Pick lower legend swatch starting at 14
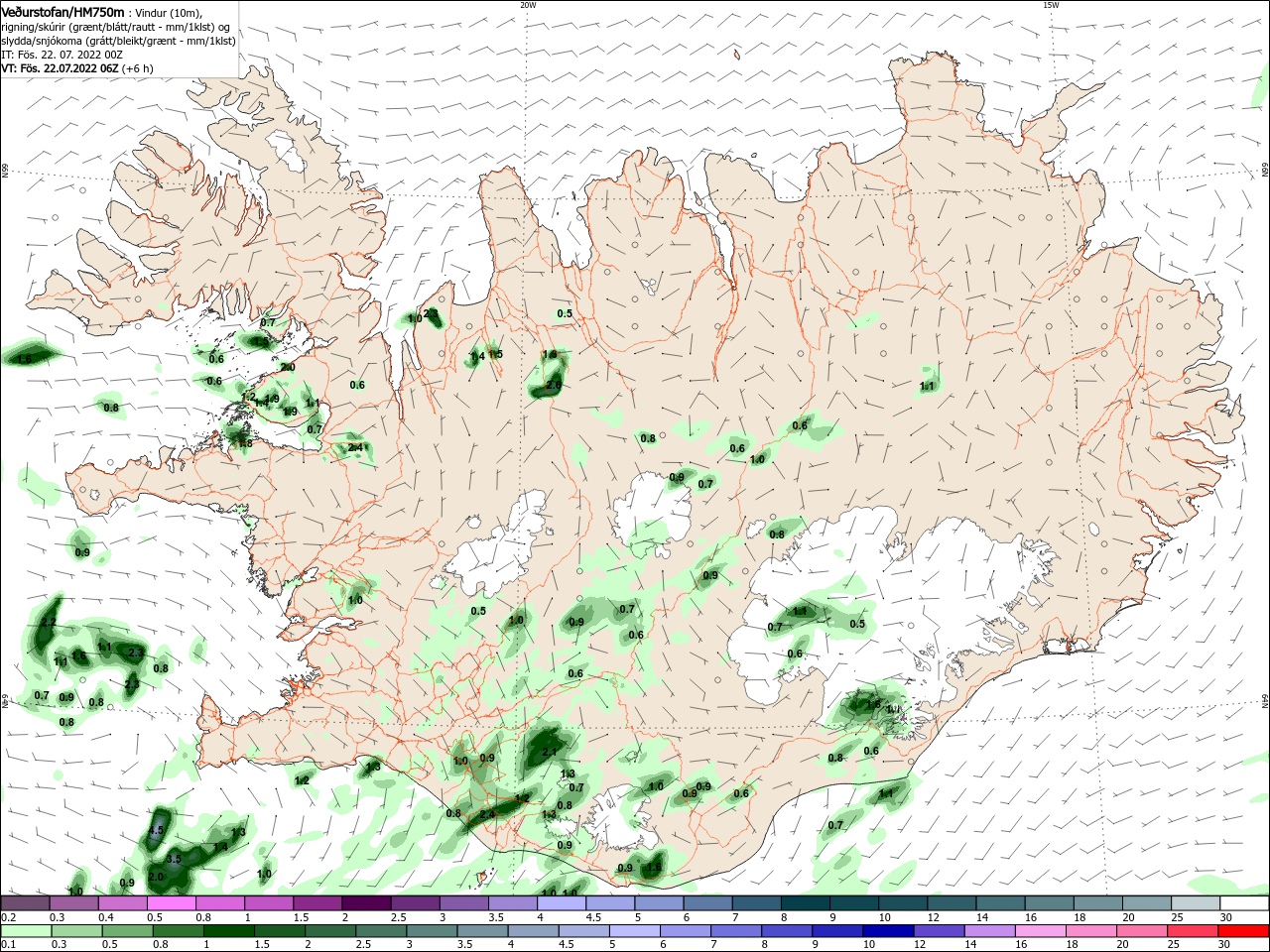This screenshot has width=1270, height=952. tap(988, 931)
